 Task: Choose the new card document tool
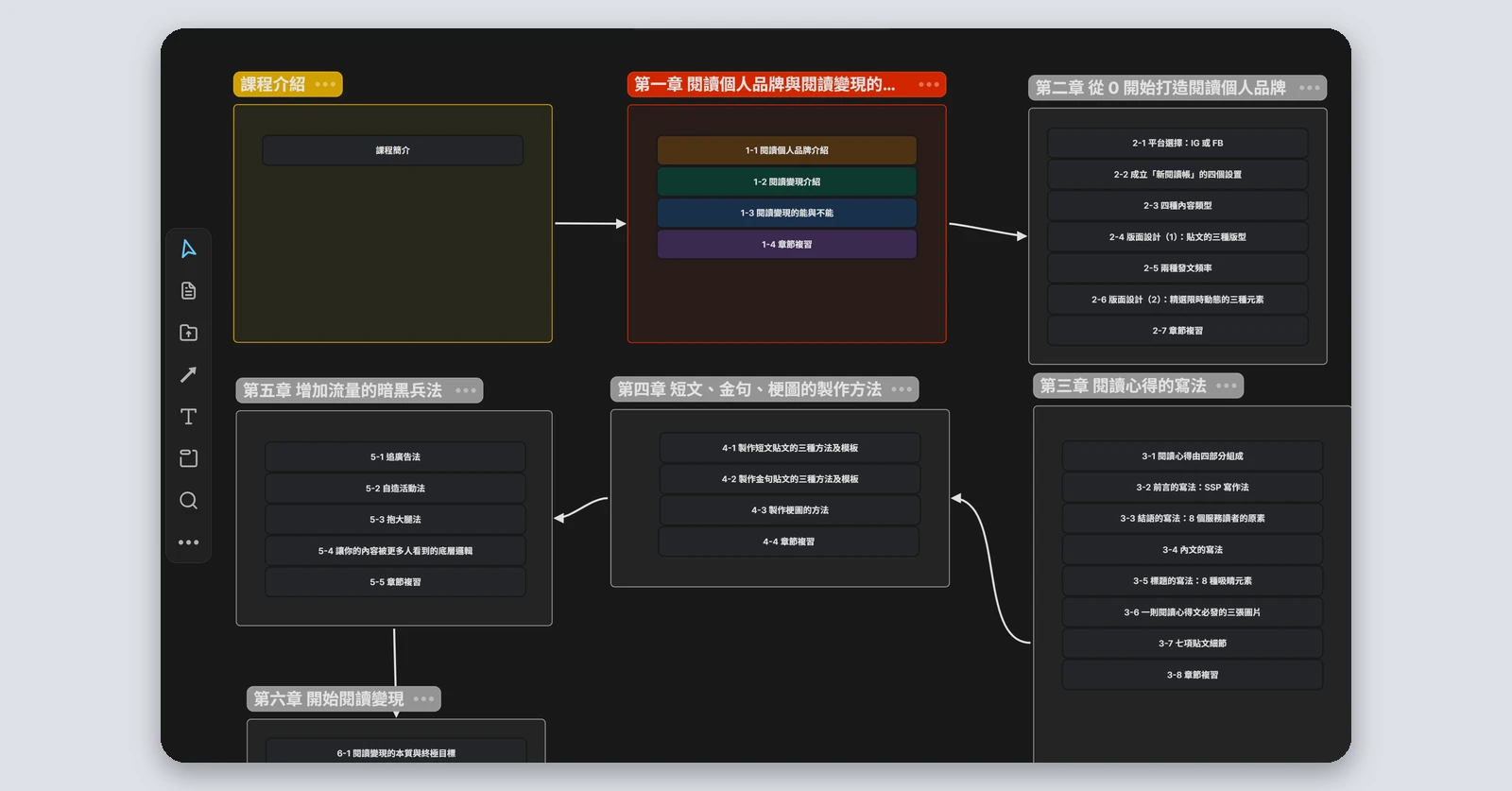[188, 290]
